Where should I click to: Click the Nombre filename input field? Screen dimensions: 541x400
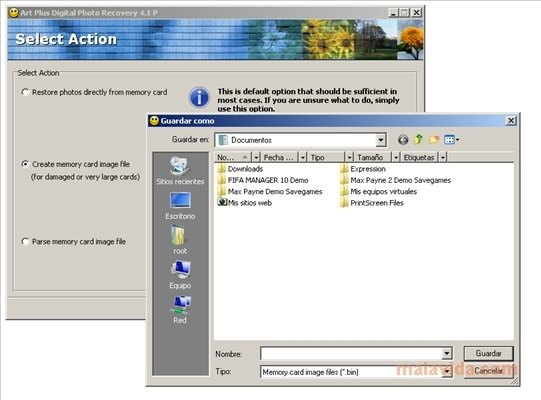[351, 353]
